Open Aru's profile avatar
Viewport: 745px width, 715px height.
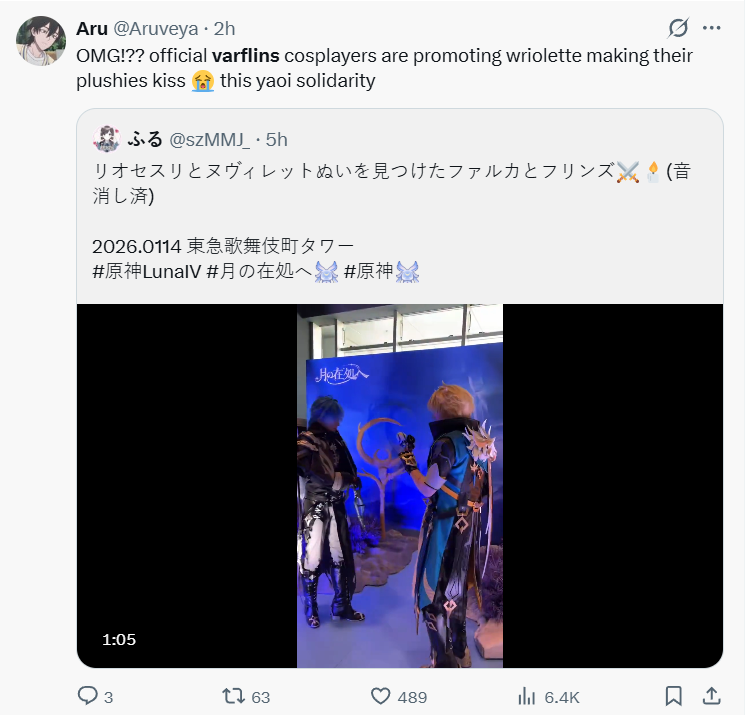click(x=41, y=40)
